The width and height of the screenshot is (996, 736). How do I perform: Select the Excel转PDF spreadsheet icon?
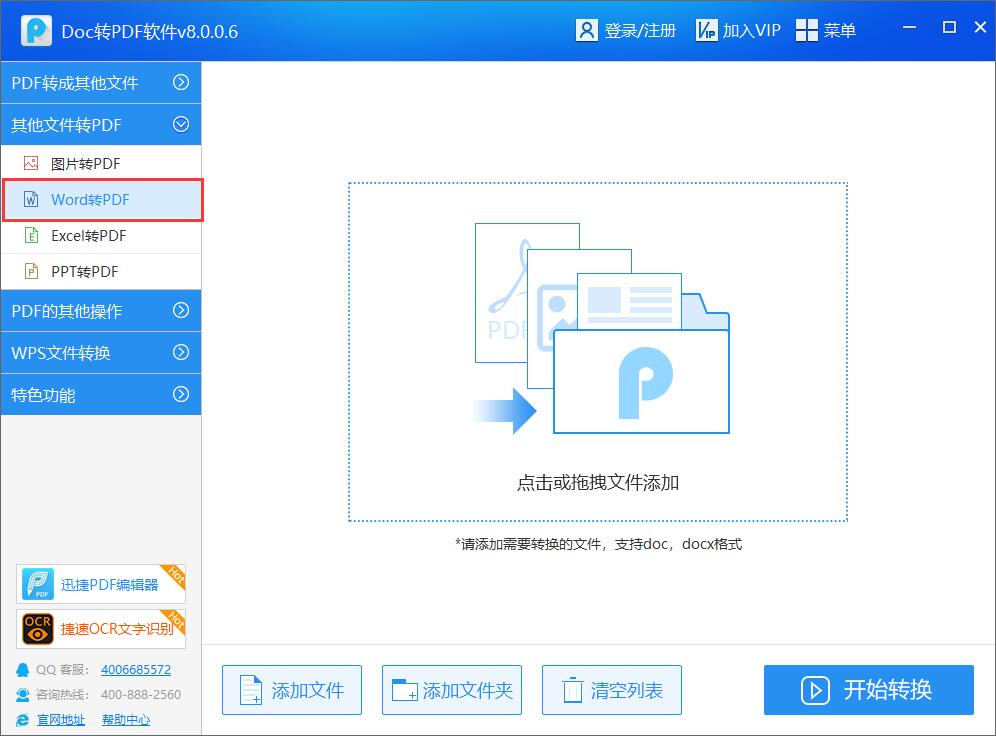pos(33,236)
